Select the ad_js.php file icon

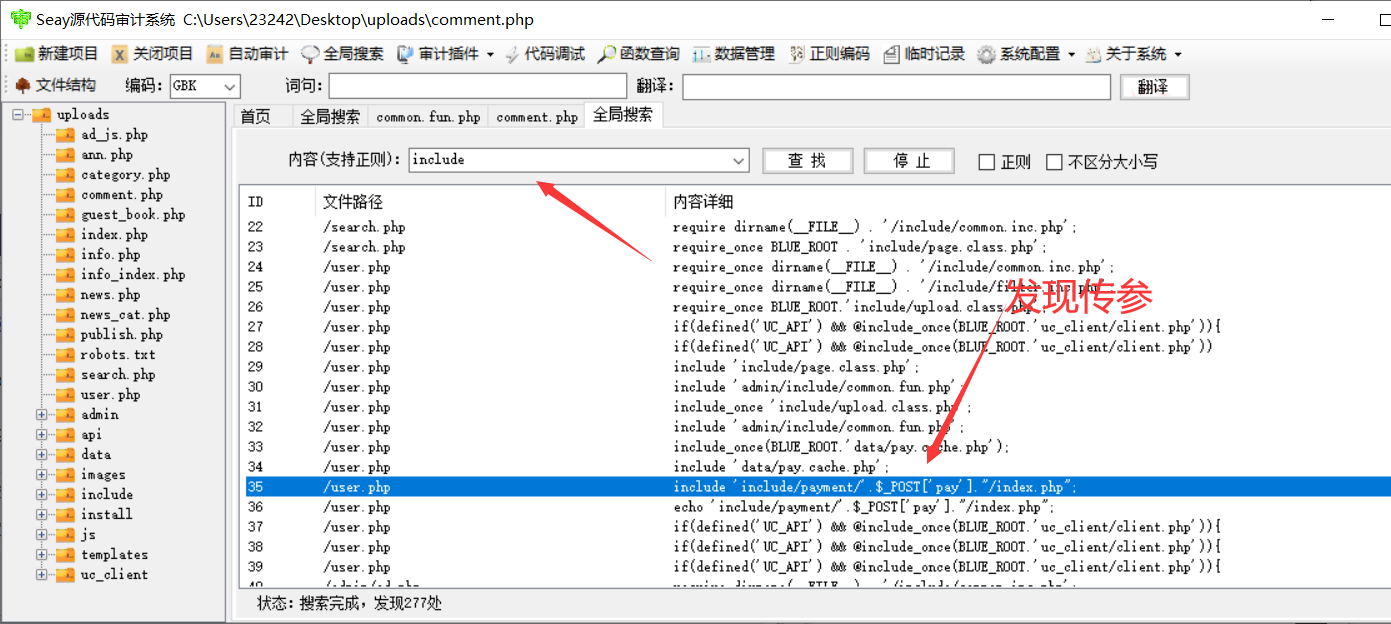click(65, 135)
